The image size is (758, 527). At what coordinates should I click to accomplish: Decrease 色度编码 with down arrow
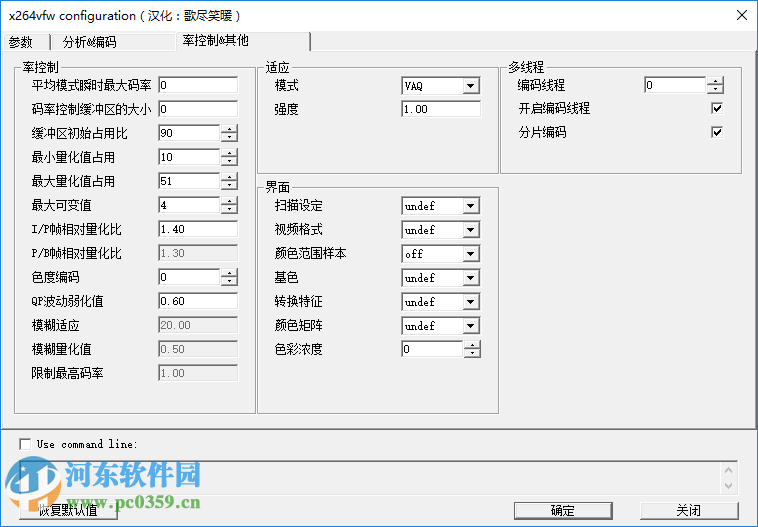pos(229,281)
